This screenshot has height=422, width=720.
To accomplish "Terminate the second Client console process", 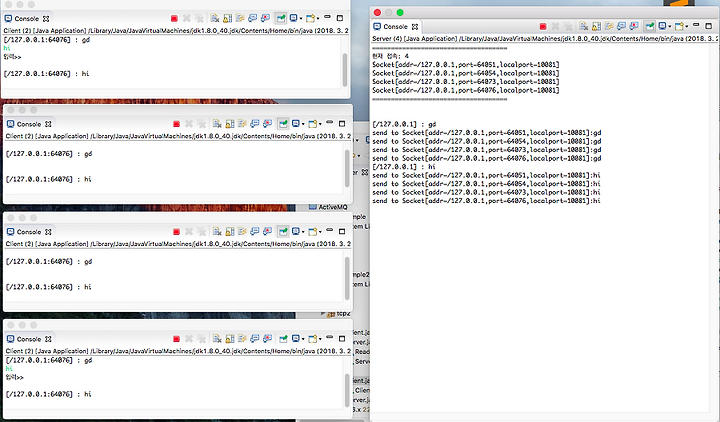I will click(x=176, y=124).
